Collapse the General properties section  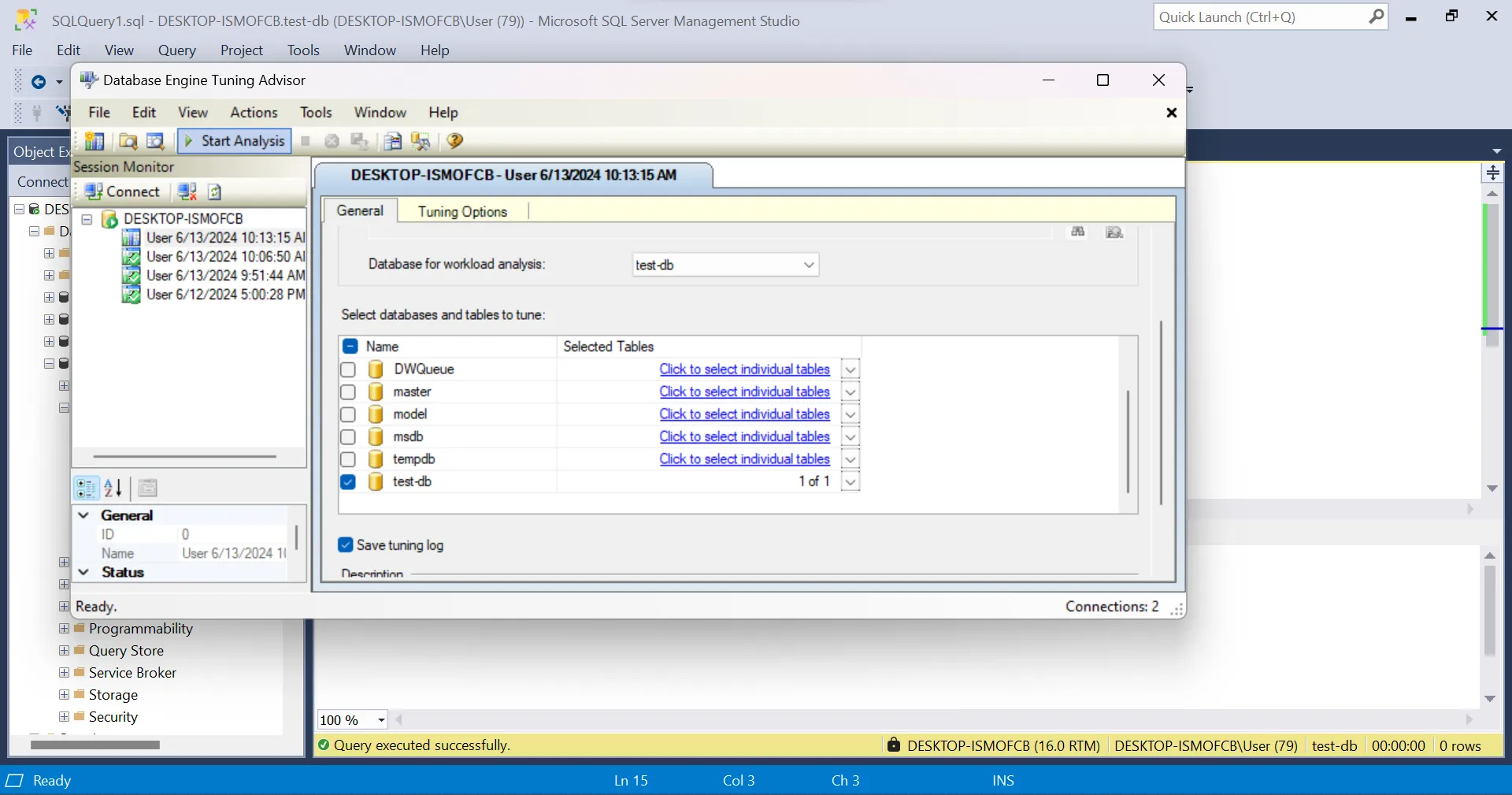83,515
